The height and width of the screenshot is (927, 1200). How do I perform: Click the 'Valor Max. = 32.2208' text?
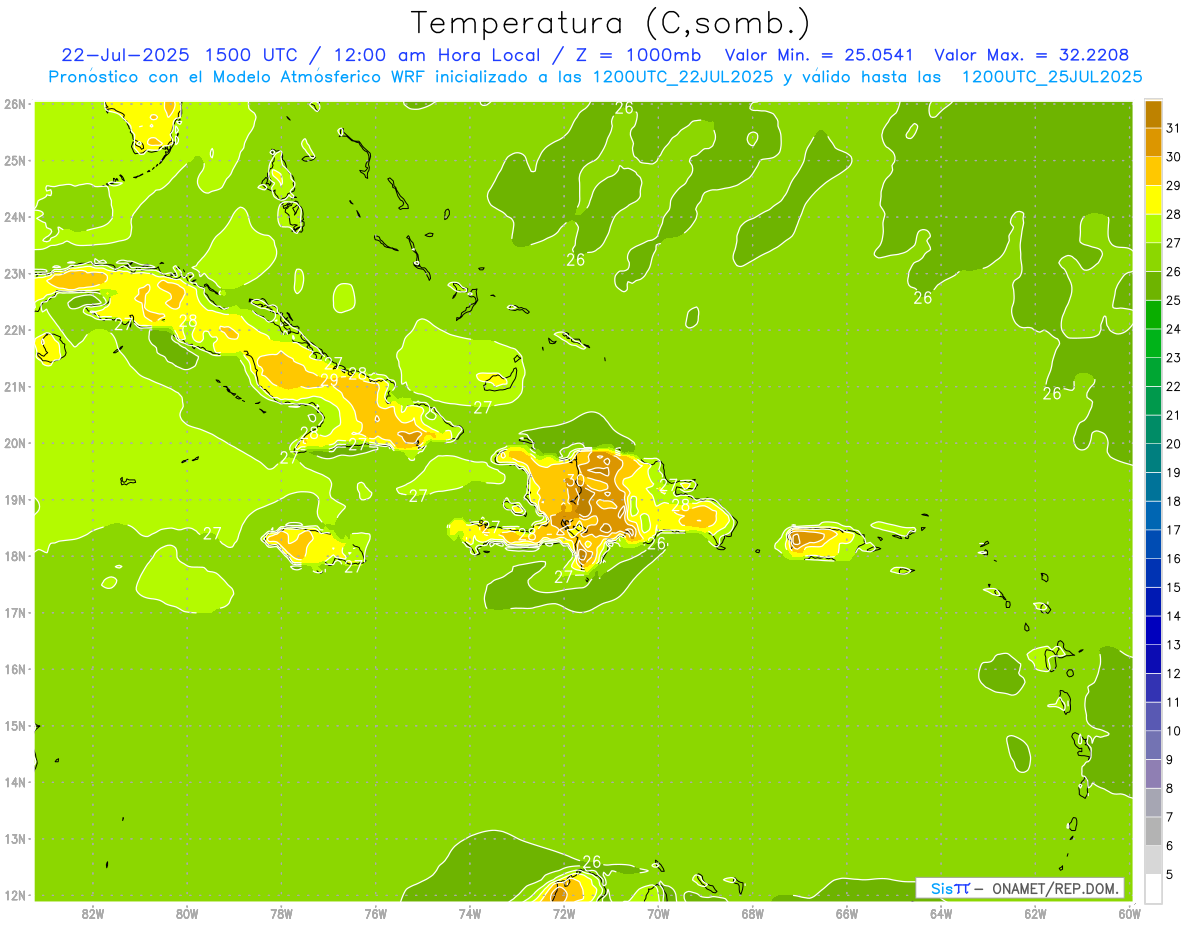click(1036, 55)
